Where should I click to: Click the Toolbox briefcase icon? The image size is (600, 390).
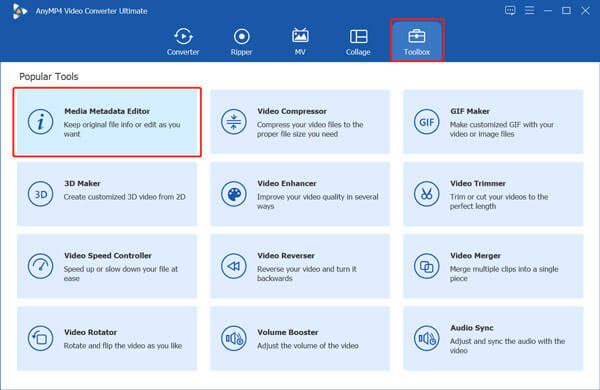click(417, 36)
